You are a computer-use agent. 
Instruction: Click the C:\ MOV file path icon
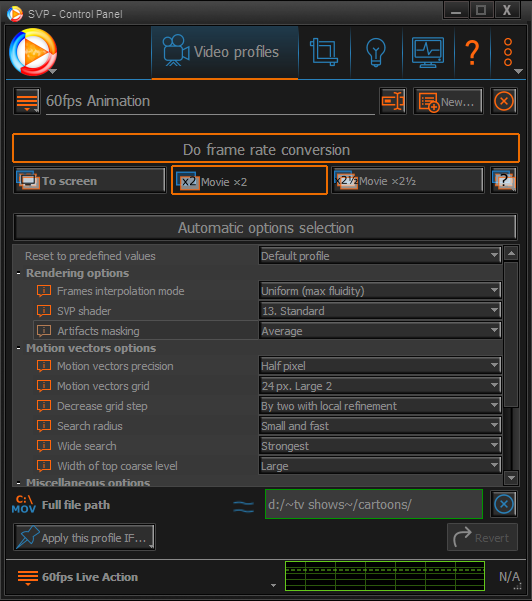(23, 504)
